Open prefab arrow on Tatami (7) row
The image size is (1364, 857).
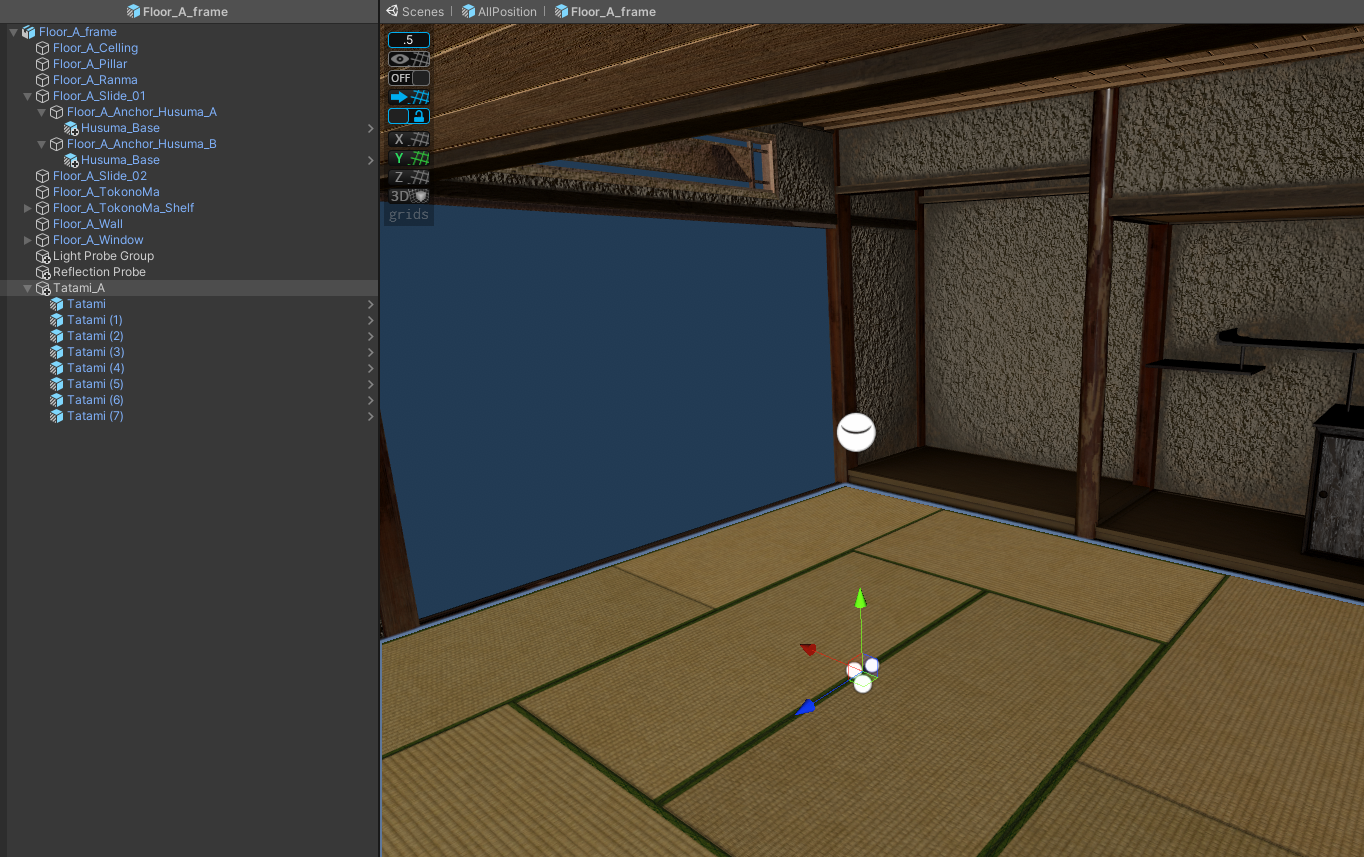coord(370,416)
